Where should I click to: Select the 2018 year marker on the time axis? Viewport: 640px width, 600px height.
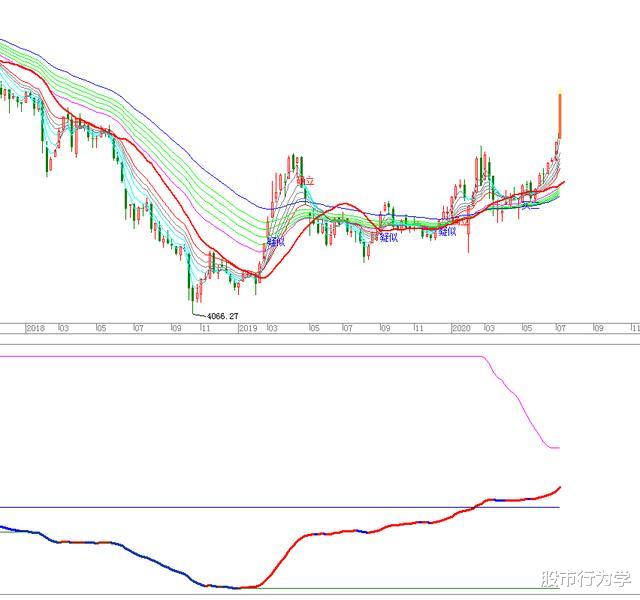point(36,328)
